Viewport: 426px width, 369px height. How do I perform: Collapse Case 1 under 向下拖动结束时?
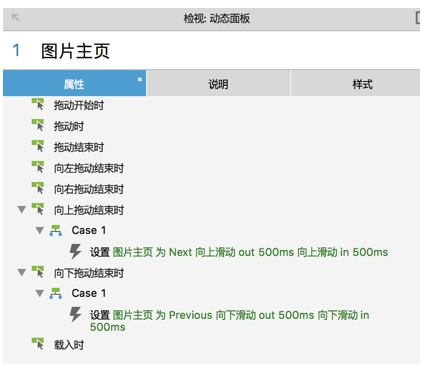40,293
